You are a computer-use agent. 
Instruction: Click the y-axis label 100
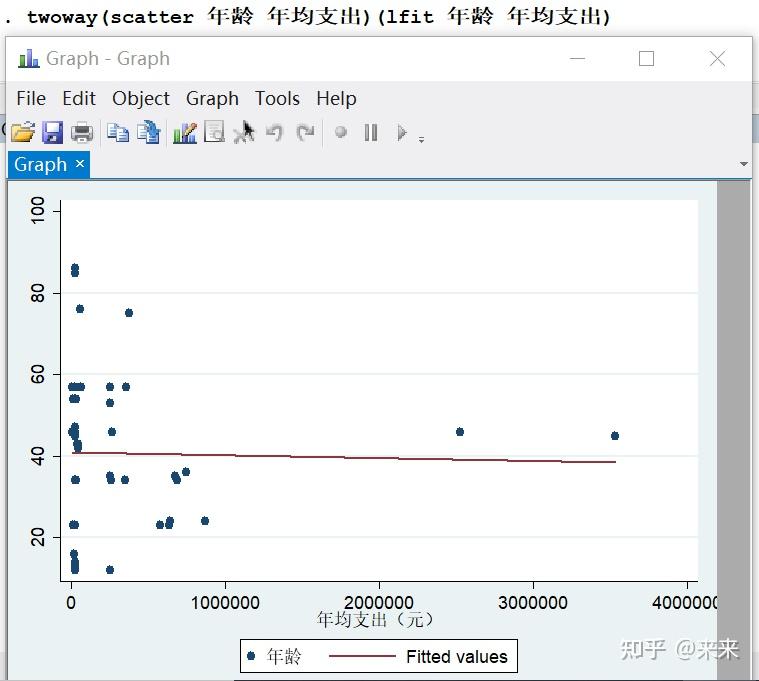(x=37, y=210)
